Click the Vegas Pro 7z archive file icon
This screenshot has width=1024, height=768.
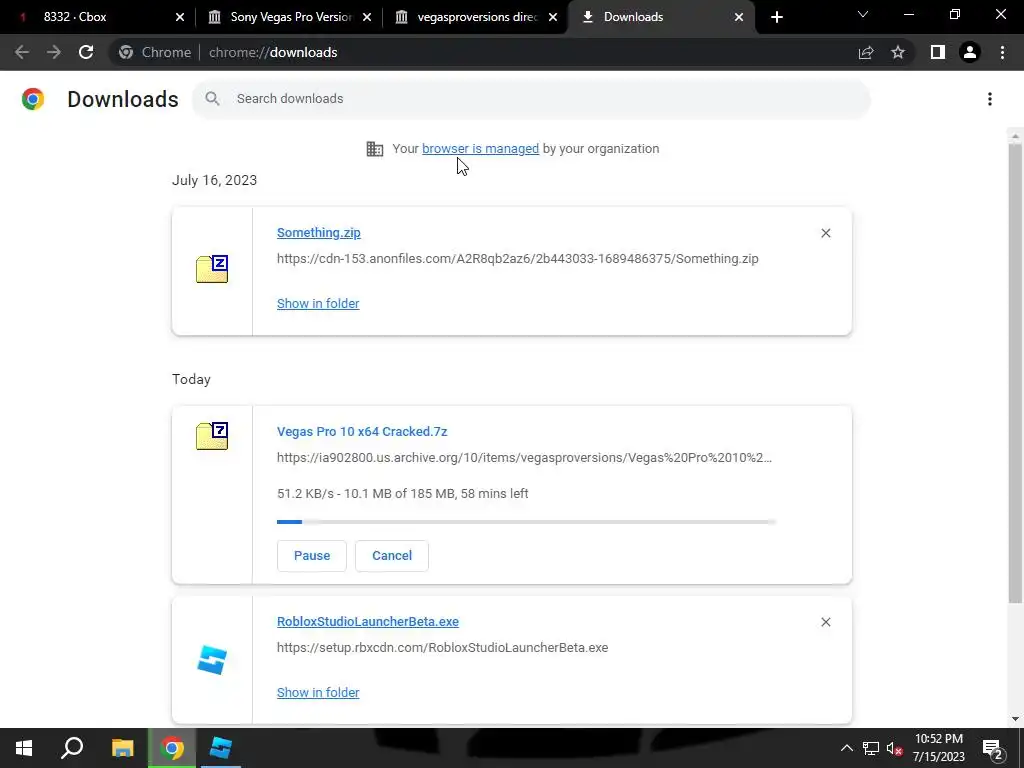click(x=212, y=436)
